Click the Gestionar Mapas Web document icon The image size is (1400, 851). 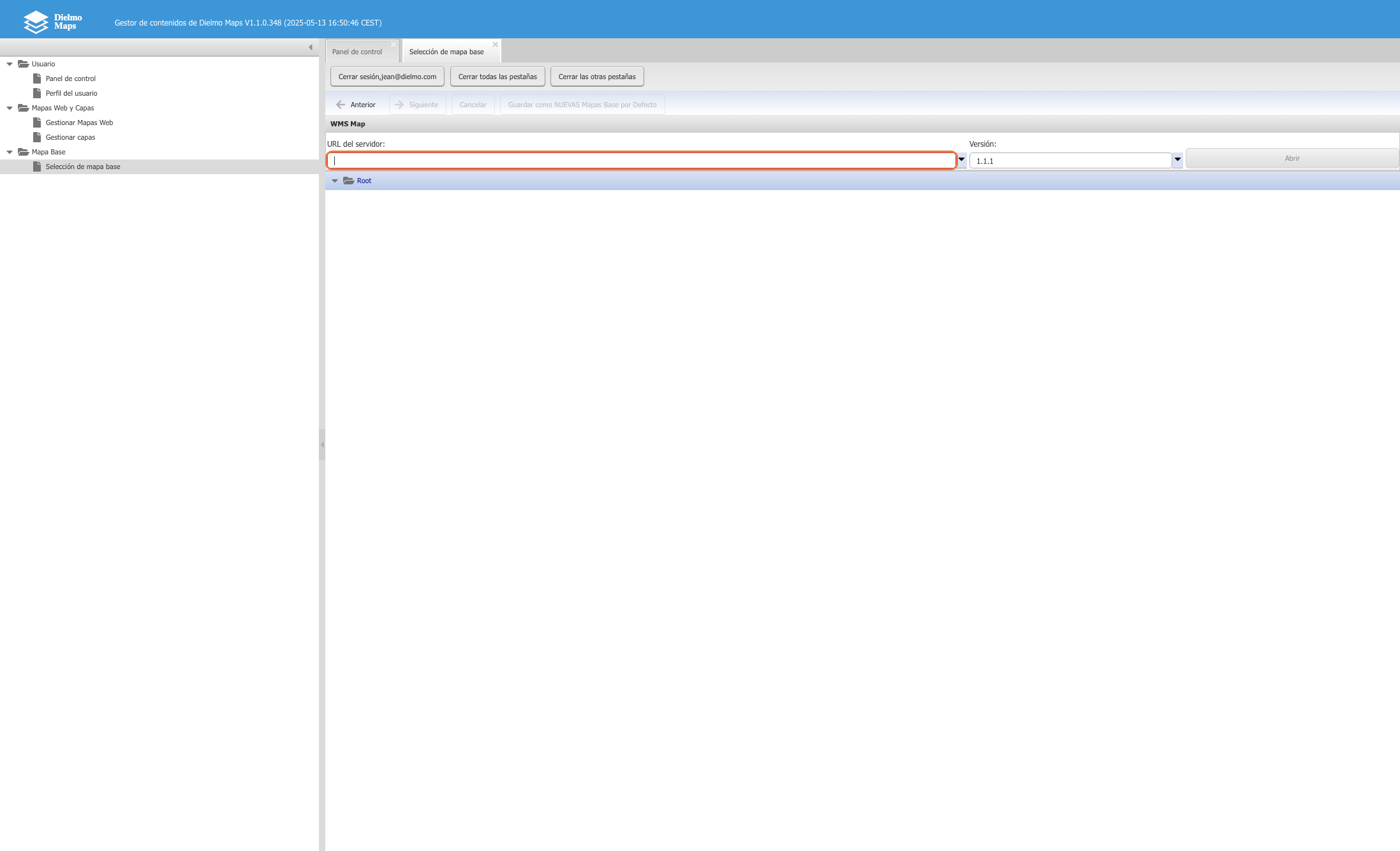click(x=37, y=122)
